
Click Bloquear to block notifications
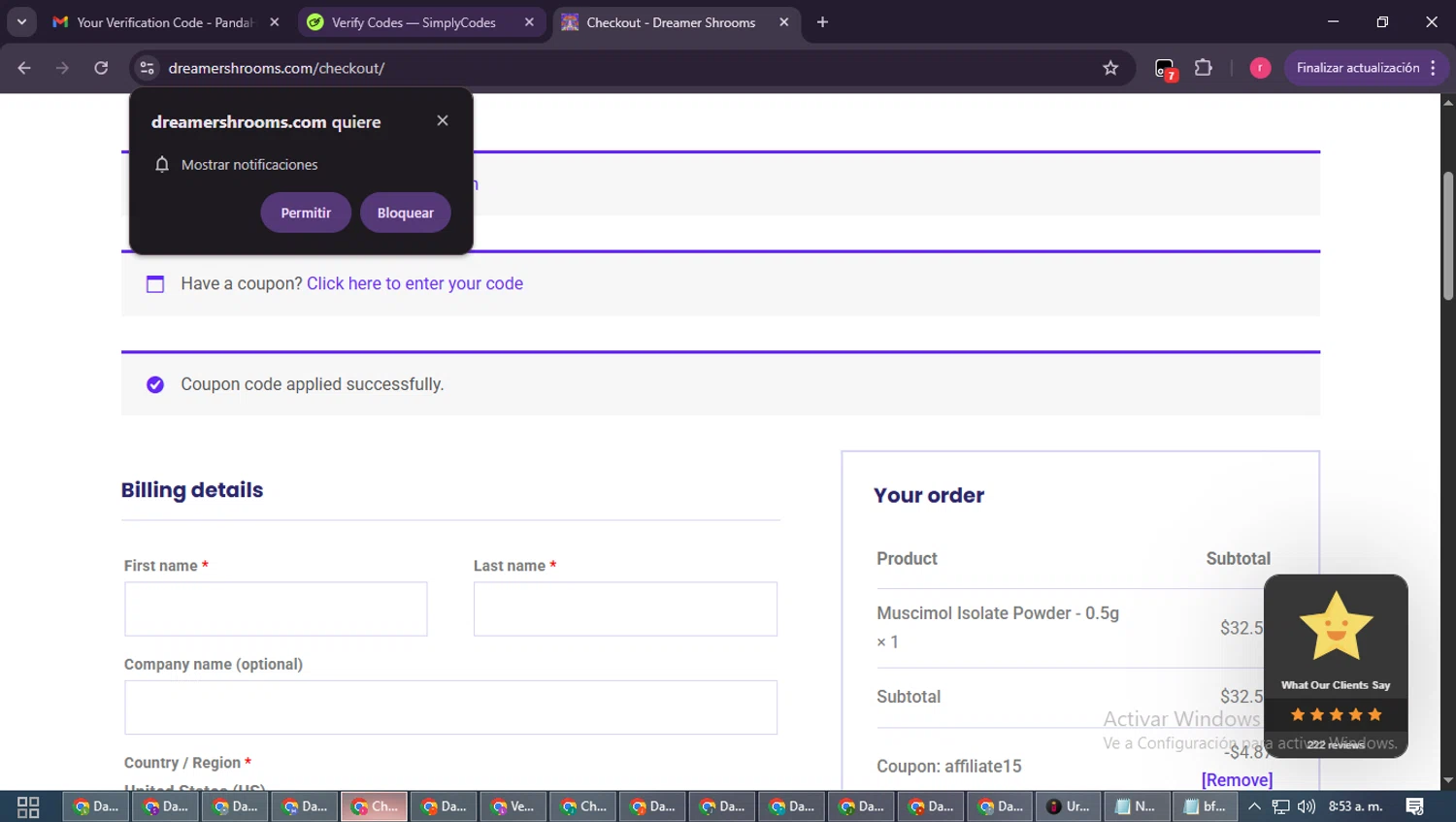[406, 213]
